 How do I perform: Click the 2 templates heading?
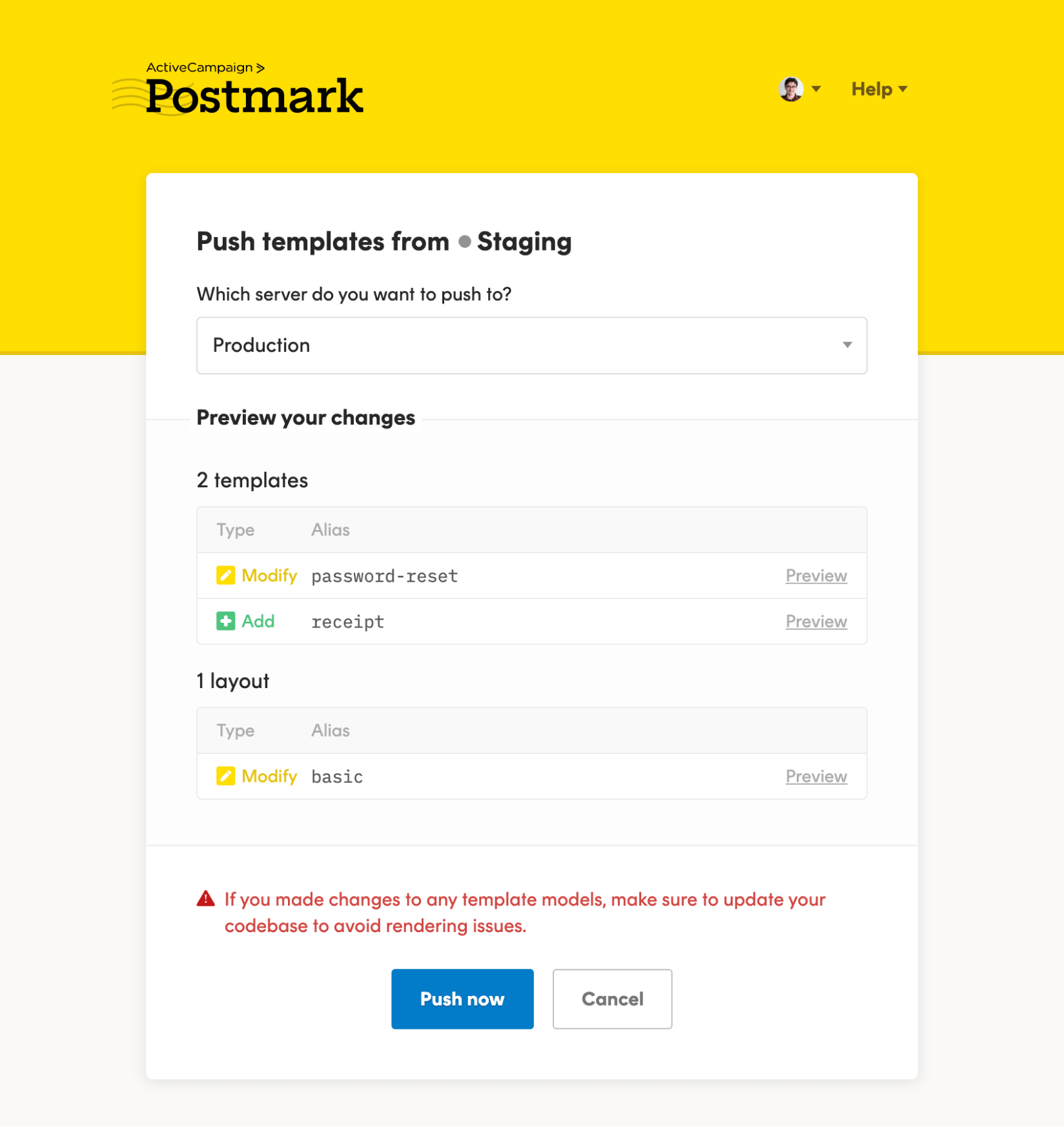[252, 480]
